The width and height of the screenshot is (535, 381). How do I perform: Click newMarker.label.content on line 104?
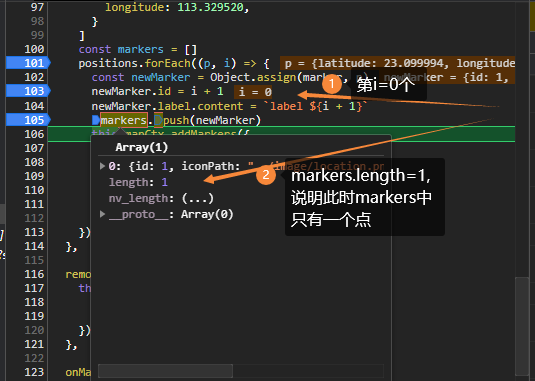(x=167, y=106)
